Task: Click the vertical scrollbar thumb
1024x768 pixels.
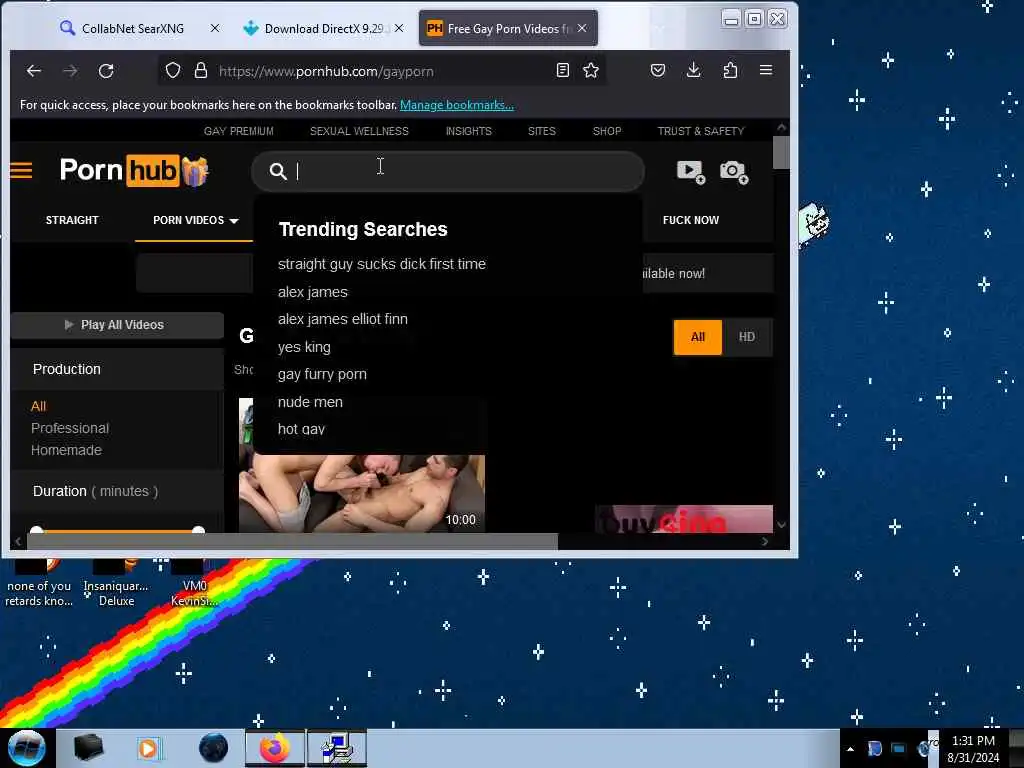Action: (x=781, y=152)
